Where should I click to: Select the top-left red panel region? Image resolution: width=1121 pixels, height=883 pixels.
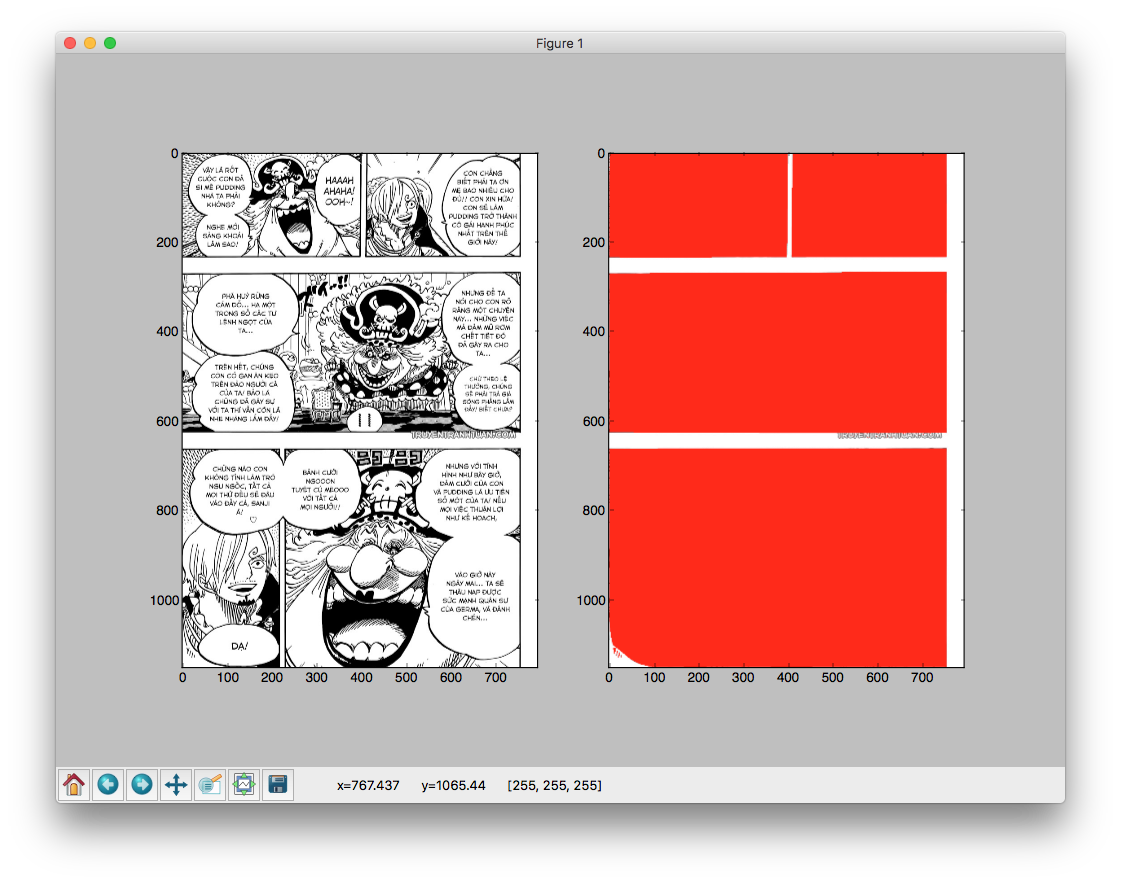[x=698, y=206]
